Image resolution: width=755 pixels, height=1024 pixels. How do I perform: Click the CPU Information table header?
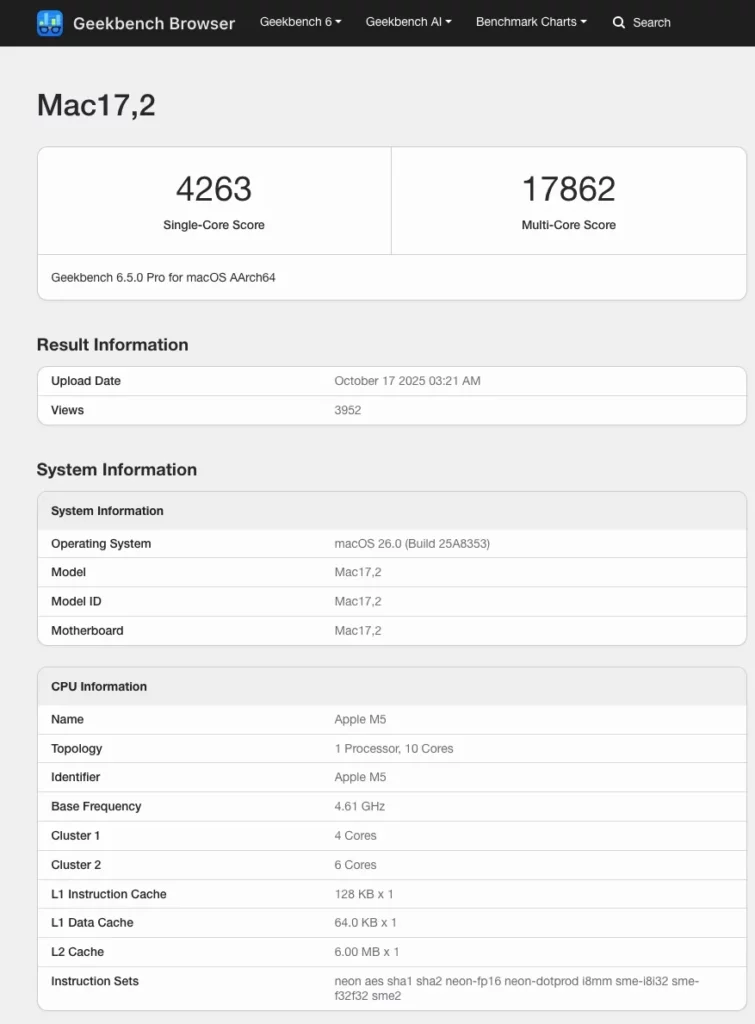(99, 687)
